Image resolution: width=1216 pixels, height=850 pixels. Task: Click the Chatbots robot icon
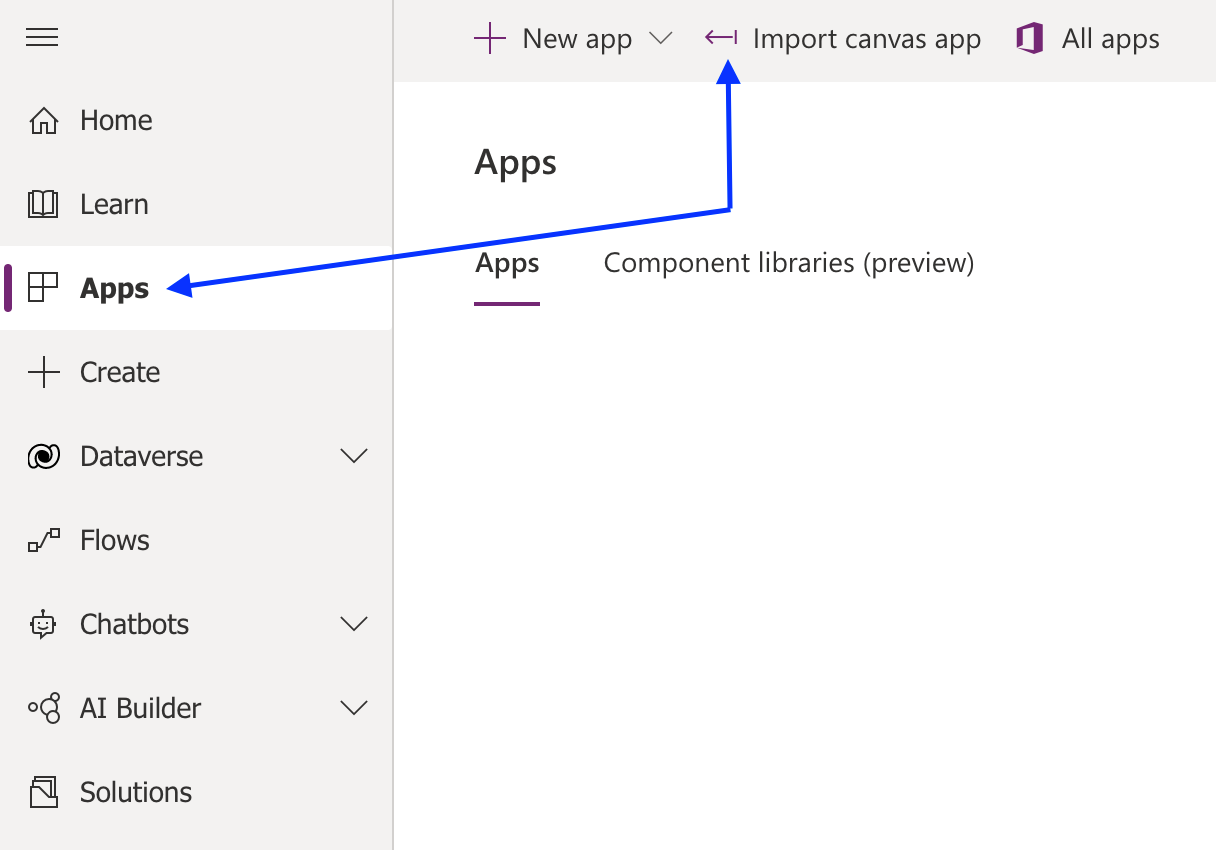(x=44, y=623)
